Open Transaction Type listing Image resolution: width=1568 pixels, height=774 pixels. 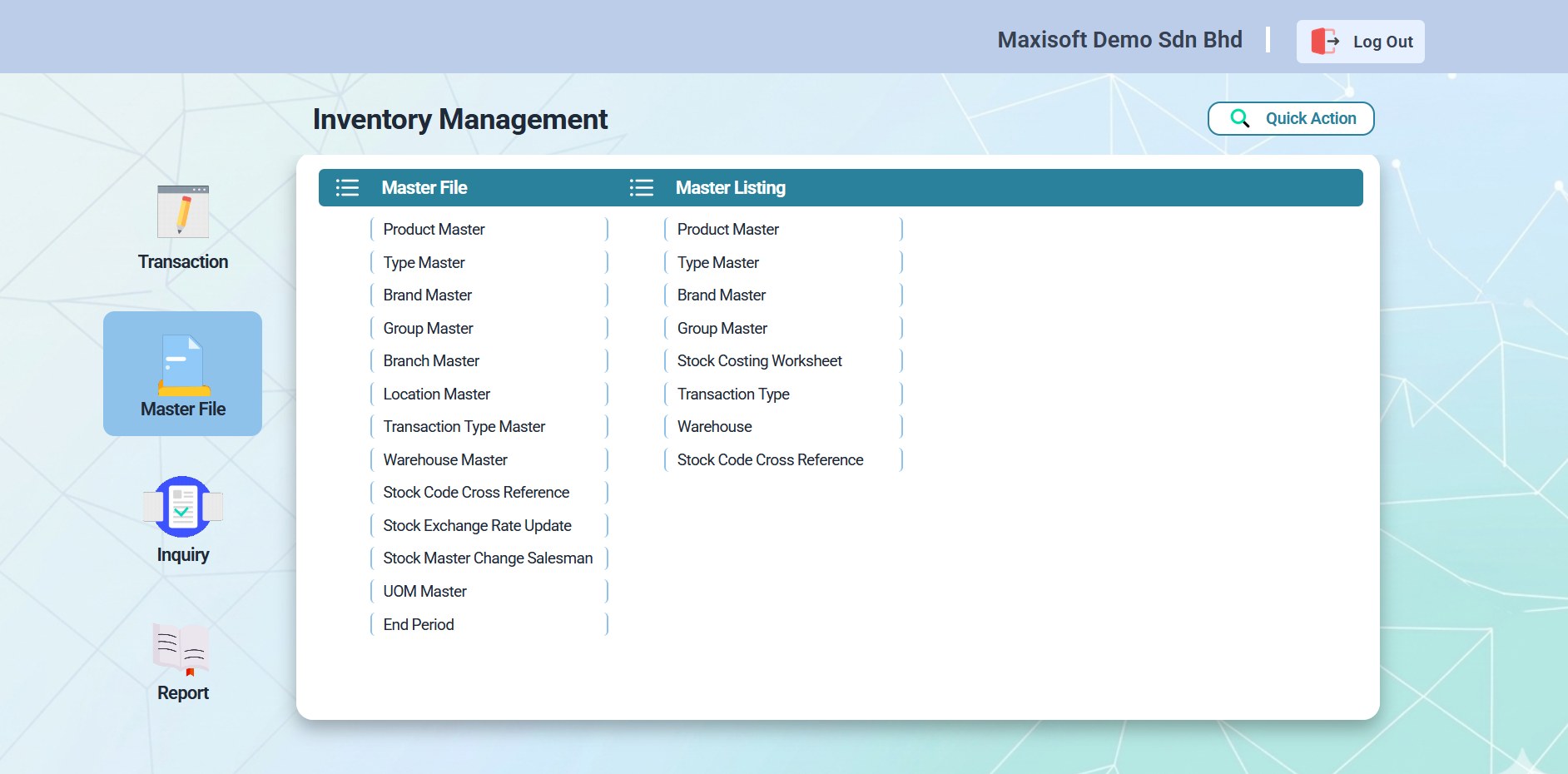click(x=783, y=394)
